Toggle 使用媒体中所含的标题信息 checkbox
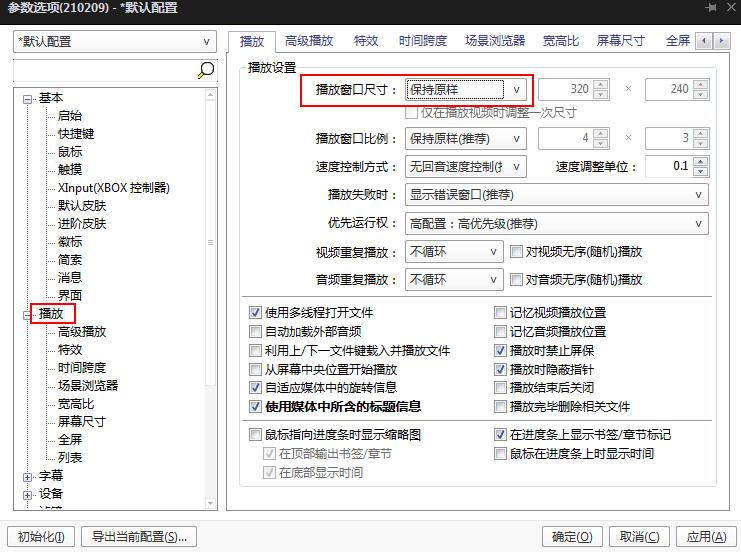Screen dimensions: 741x556 pyautogui.click(x=255, y=406)
